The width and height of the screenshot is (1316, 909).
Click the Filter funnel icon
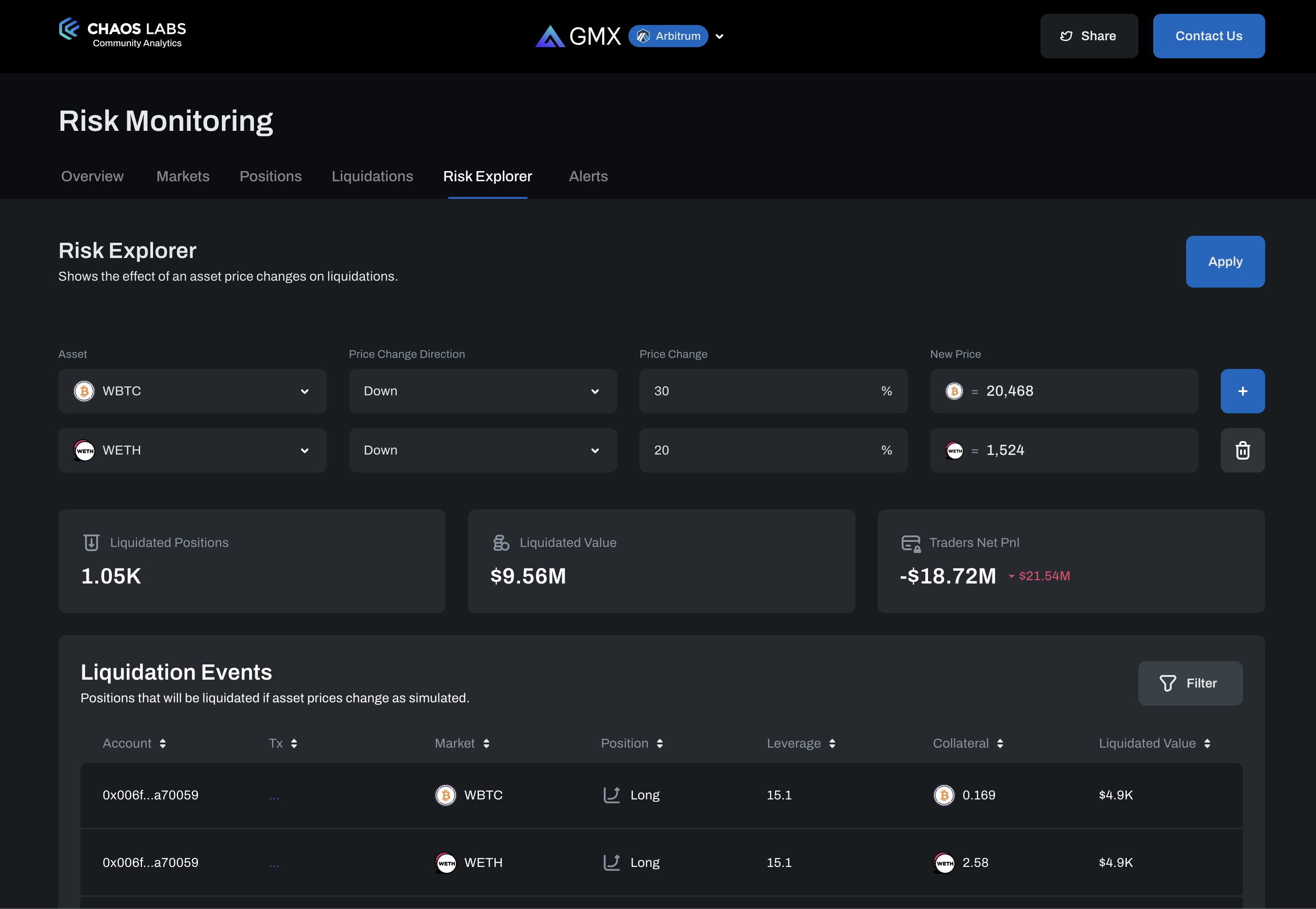(x=1168, y=683)
